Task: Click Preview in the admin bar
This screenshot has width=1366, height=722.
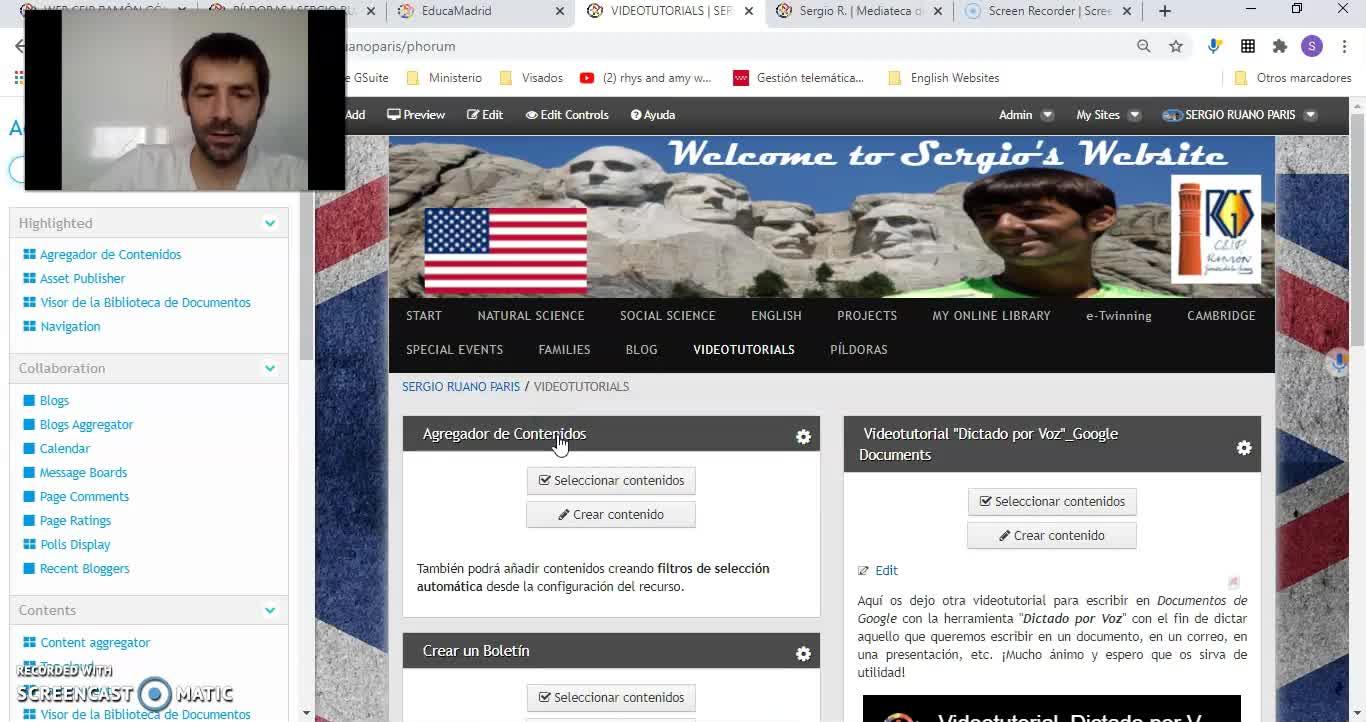Action: point(416,115)
